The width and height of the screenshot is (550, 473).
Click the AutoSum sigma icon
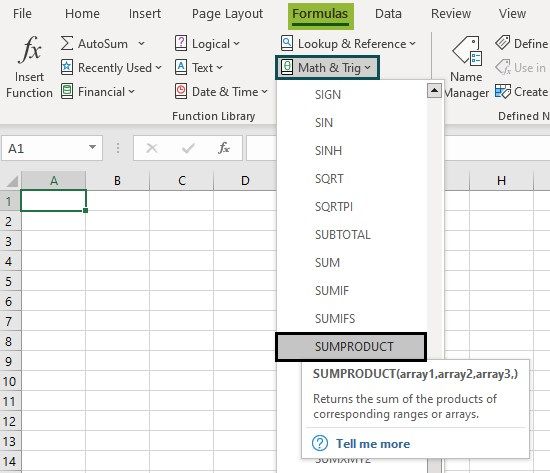pyautogui.click(x=67, y=44)
